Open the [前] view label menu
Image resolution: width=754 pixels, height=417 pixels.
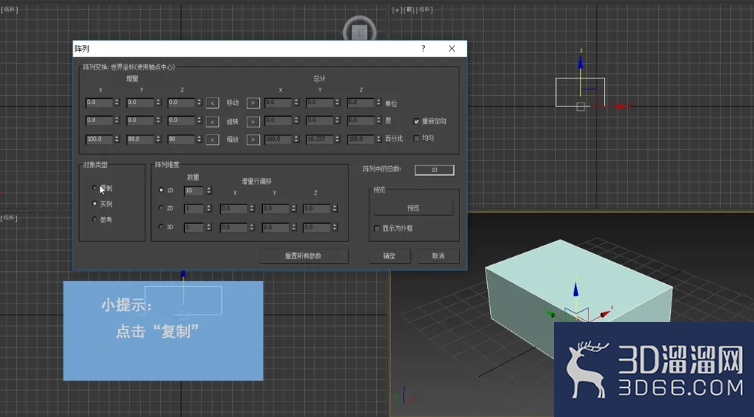[x=409, y=10]
